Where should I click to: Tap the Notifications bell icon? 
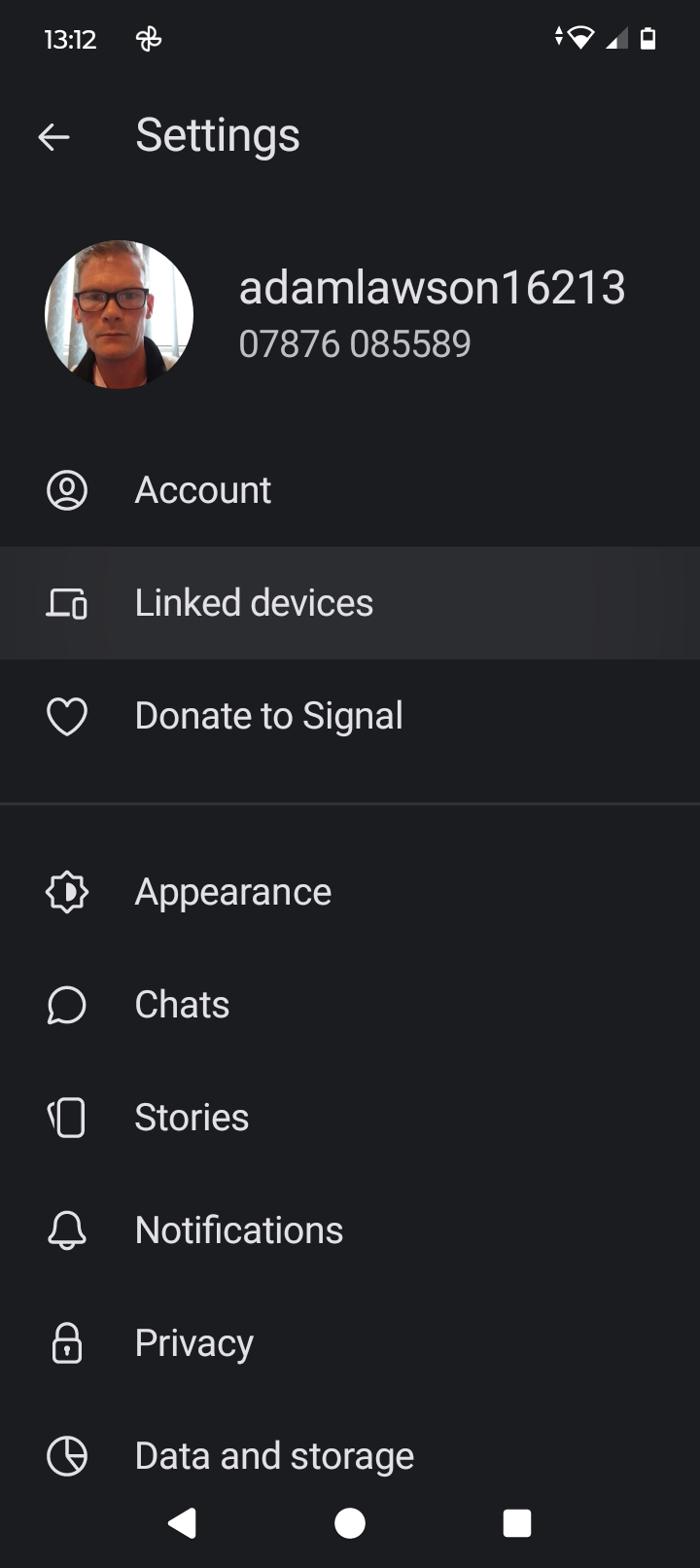(67, 1230)
